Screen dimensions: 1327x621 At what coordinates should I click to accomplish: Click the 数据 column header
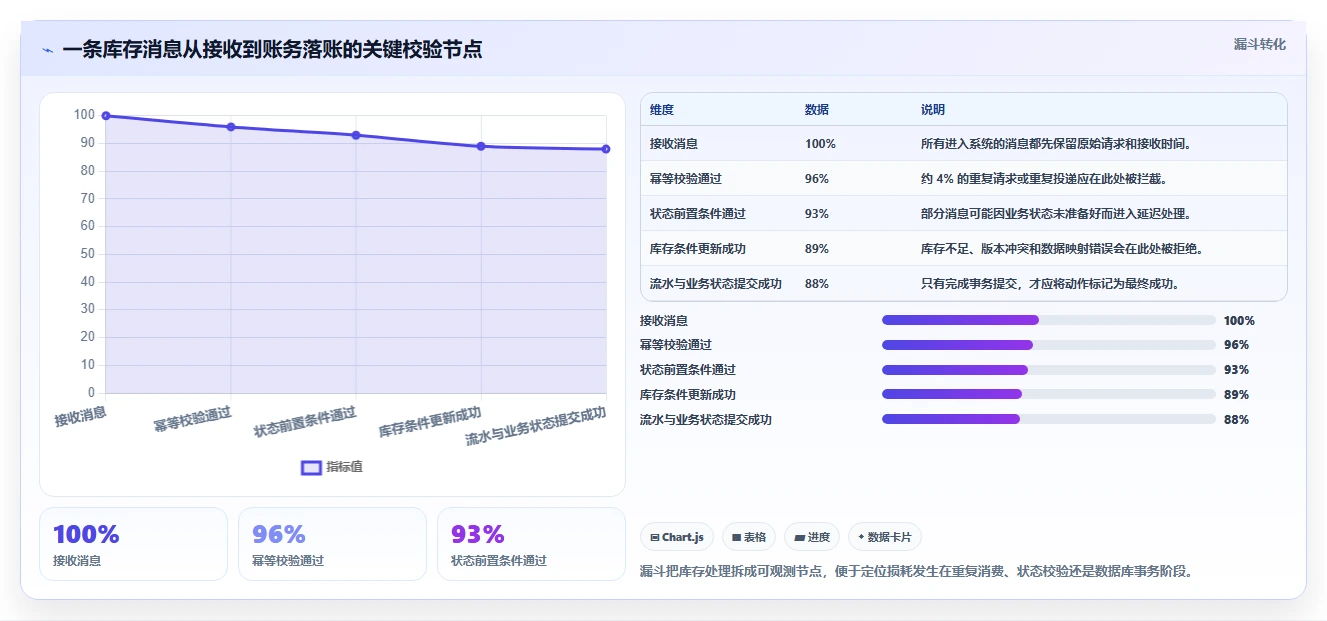tap(817, 110)
